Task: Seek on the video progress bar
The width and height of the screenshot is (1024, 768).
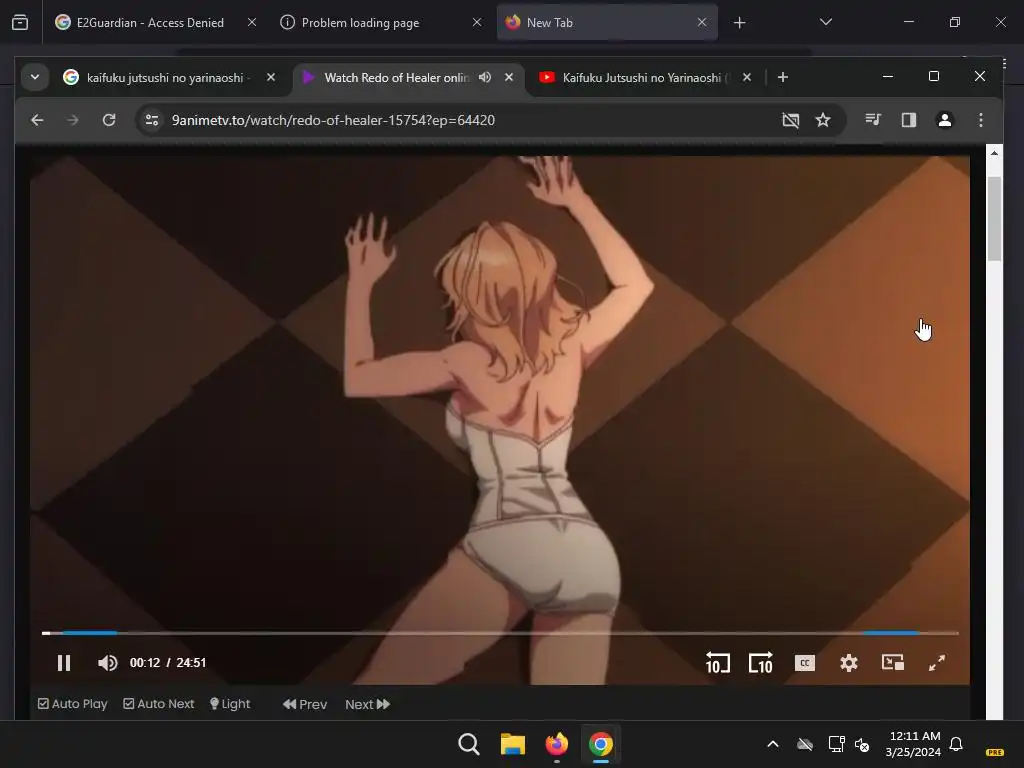Action: (x=500, y=633)
